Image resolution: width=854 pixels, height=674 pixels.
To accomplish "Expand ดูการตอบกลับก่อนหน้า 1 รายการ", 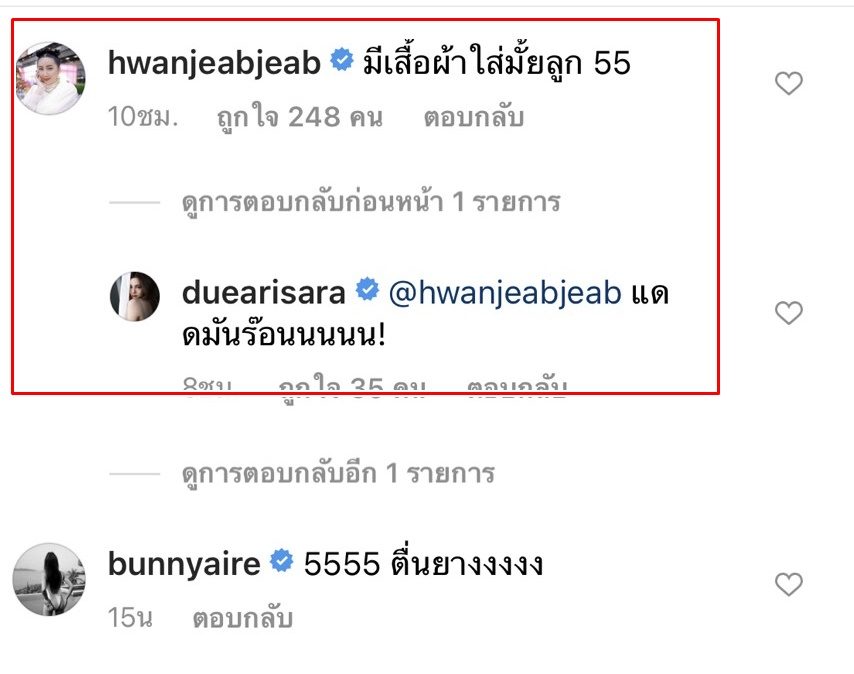I will click(371, 203).
